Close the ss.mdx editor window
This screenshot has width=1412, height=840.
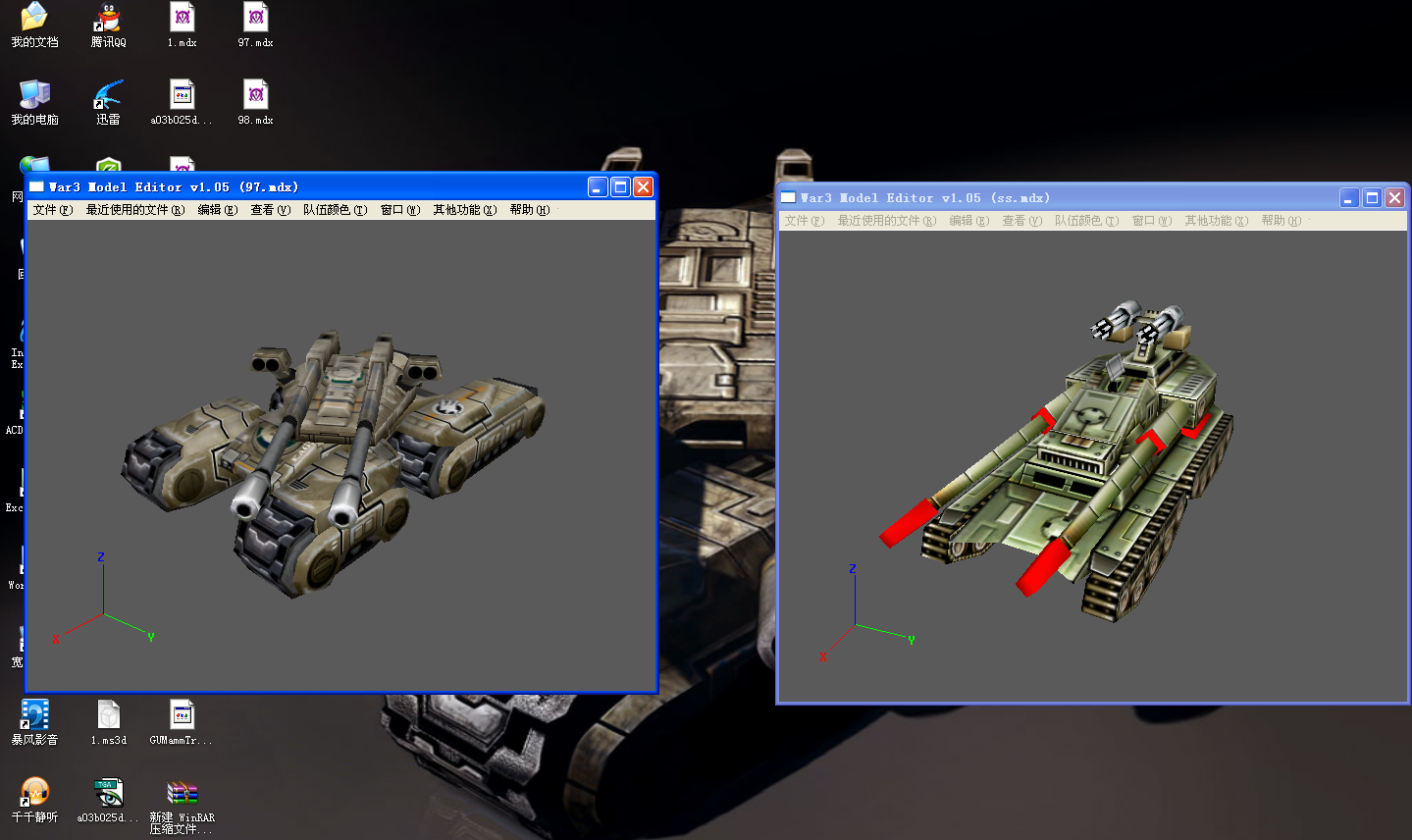(1394, 197)
